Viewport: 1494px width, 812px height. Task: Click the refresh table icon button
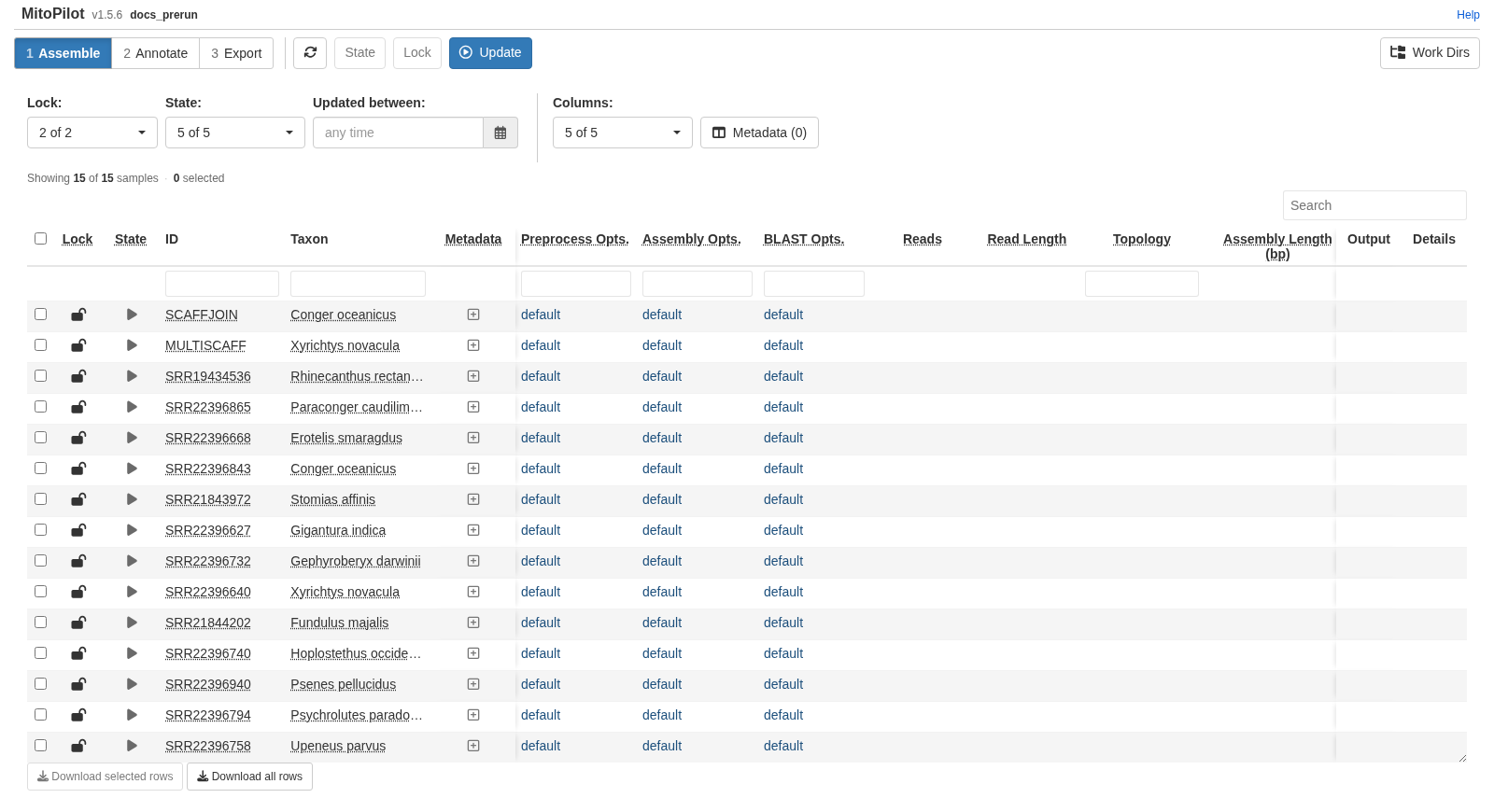pyautogui.click(x=310, y=53)
